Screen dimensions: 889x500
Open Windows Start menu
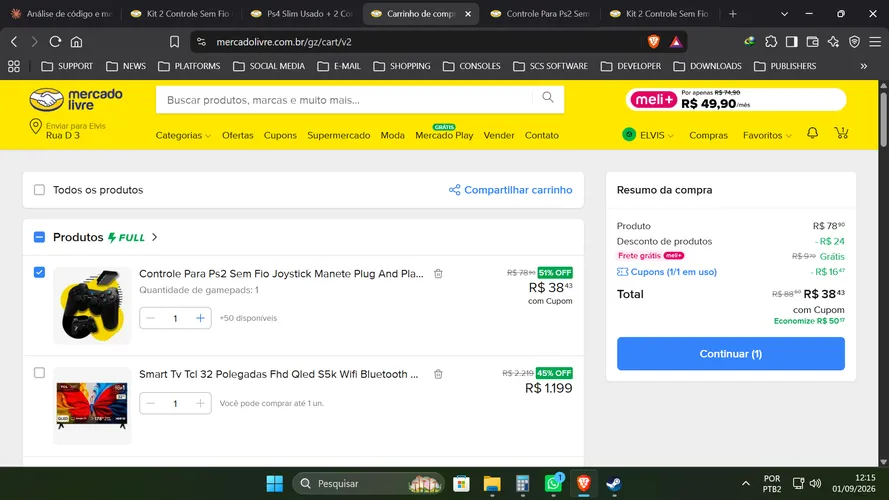click(275, 484)
